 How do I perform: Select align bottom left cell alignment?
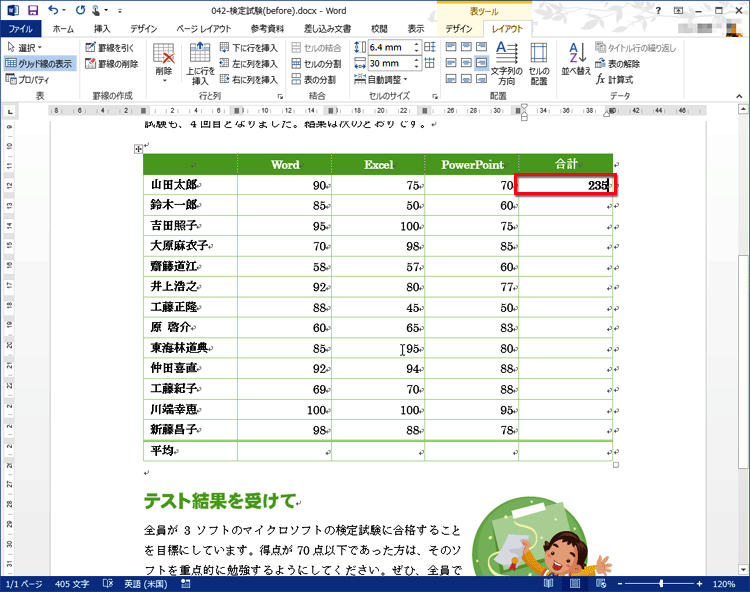pos(451,78)
